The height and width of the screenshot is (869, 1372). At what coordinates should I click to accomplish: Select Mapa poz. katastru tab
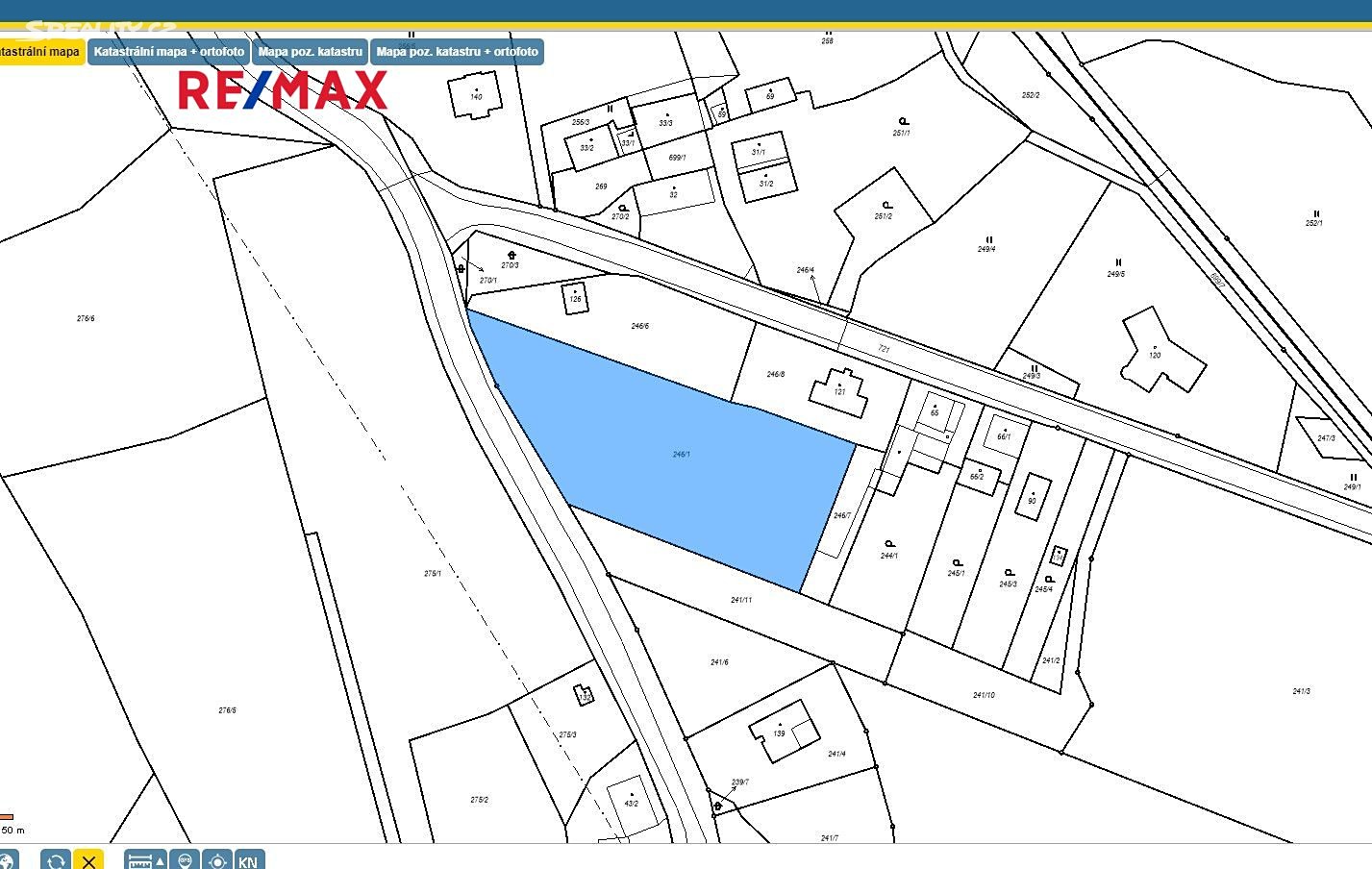tap(311, 52)
